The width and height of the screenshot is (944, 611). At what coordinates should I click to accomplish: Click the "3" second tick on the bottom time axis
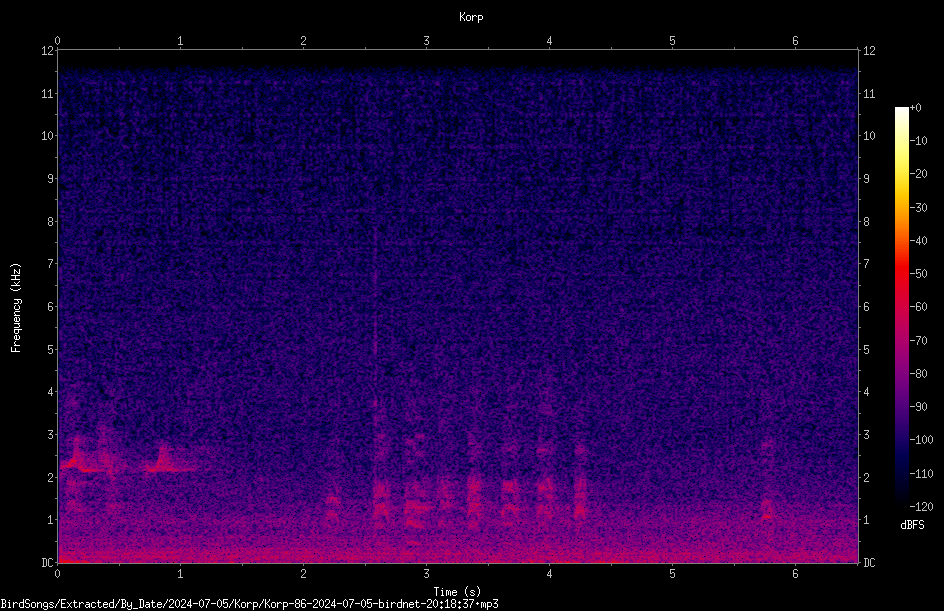426,574
